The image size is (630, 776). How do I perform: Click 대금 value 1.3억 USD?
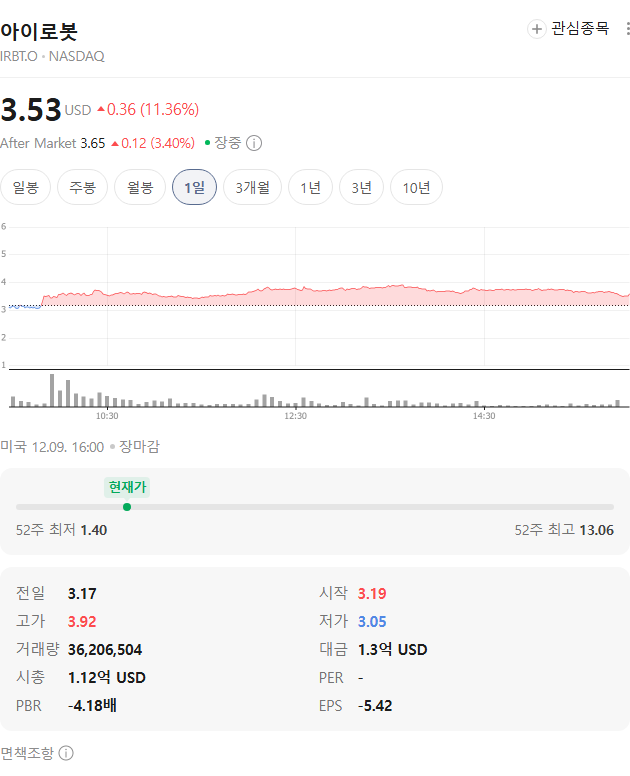point(392,649)
